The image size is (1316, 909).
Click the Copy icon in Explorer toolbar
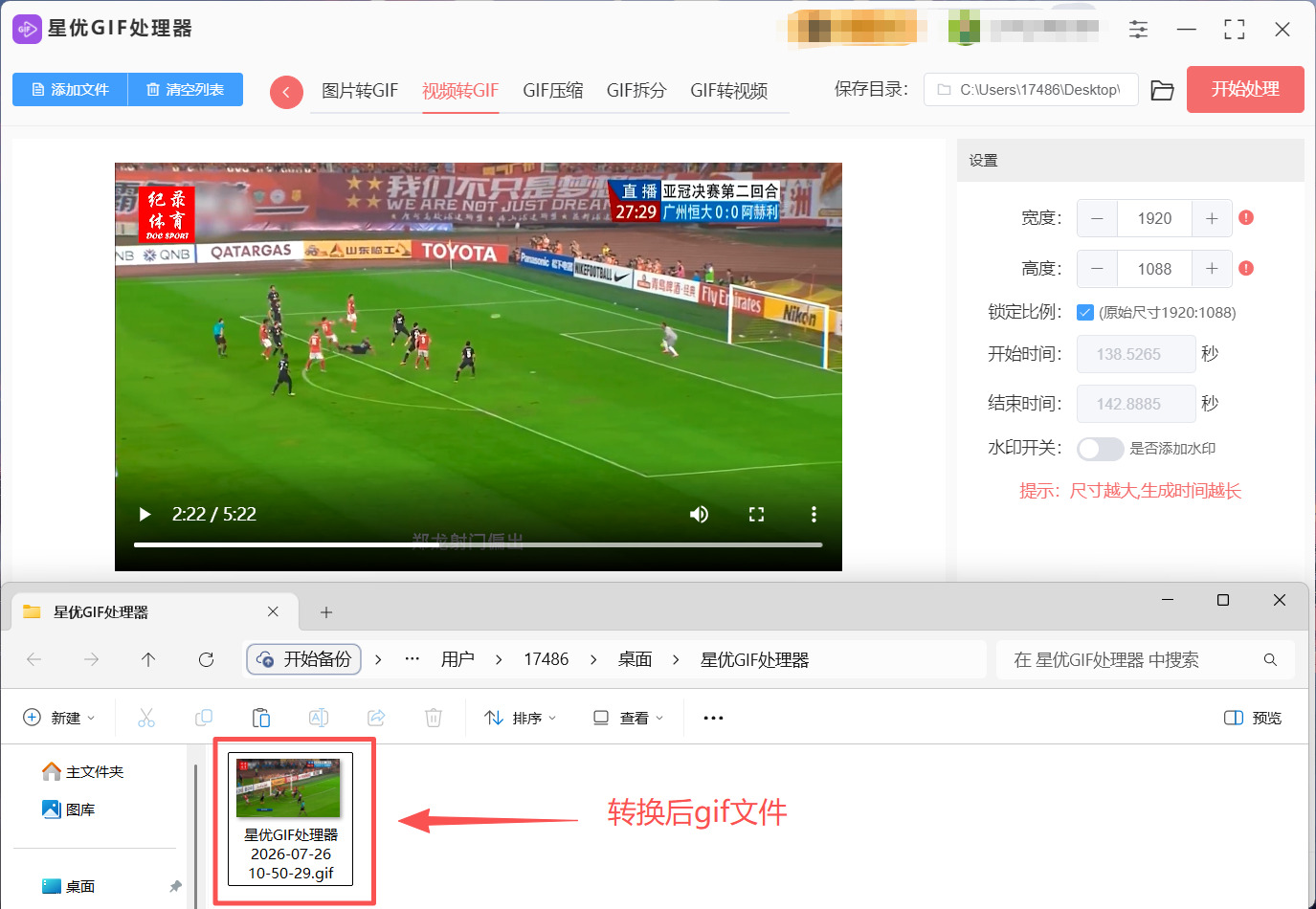(x=204, y=718)
